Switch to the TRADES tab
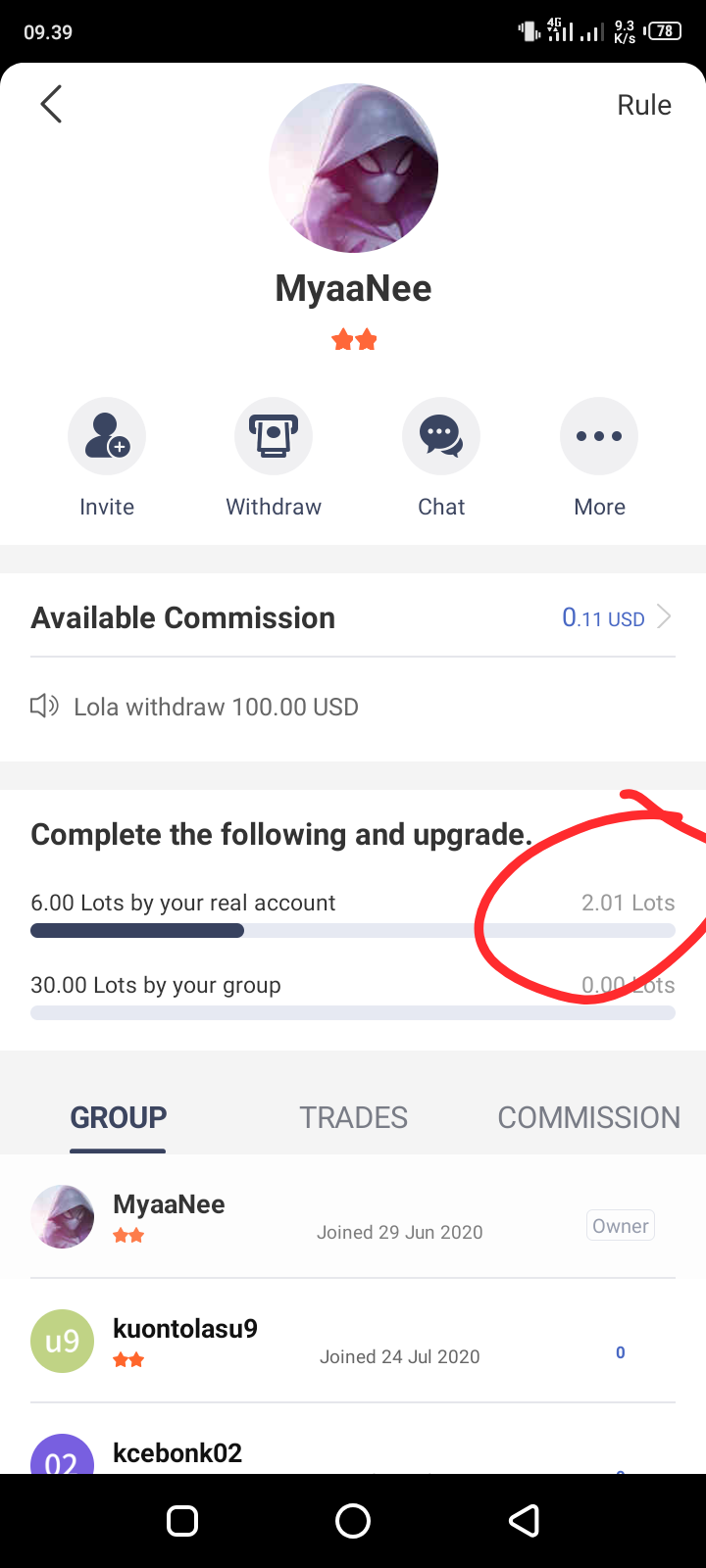This screenshot has height=1568, width=706. pos(353,1117)
